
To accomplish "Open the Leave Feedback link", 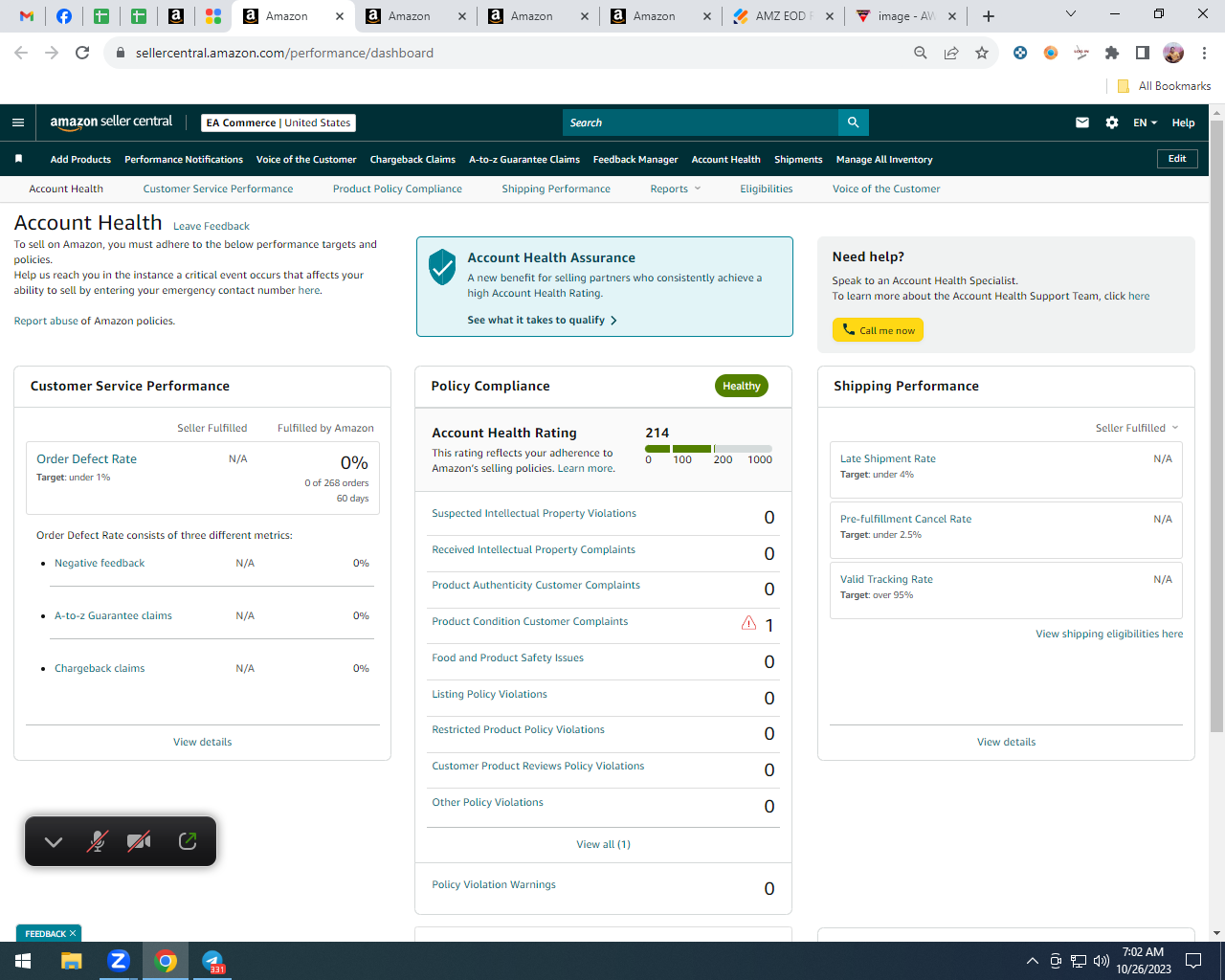I will coord(212,226).
